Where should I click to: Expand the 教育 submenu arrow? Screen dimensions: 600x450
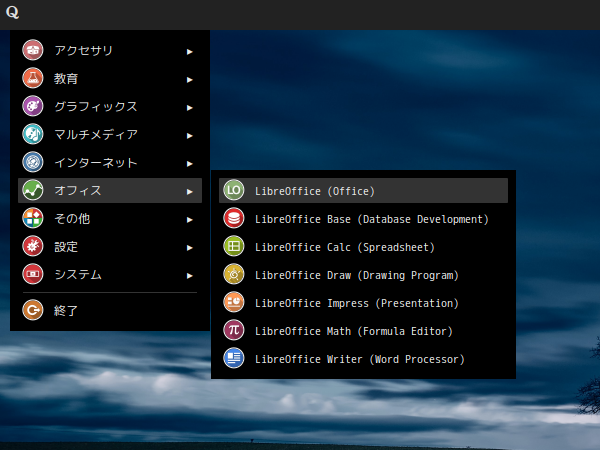[x=189, y=80]
